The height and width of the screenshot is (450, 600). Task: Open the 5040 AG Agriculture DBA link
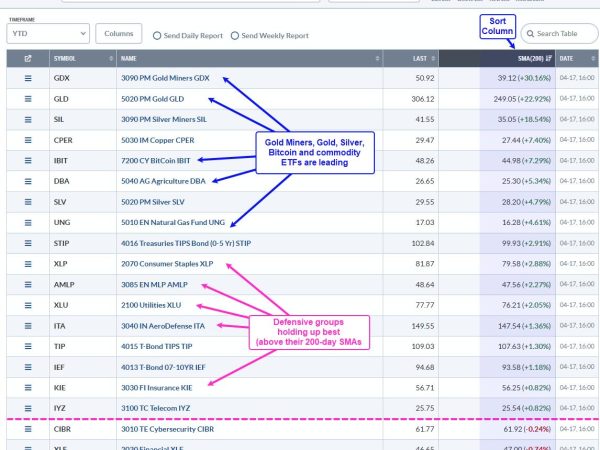coord(163,181)
